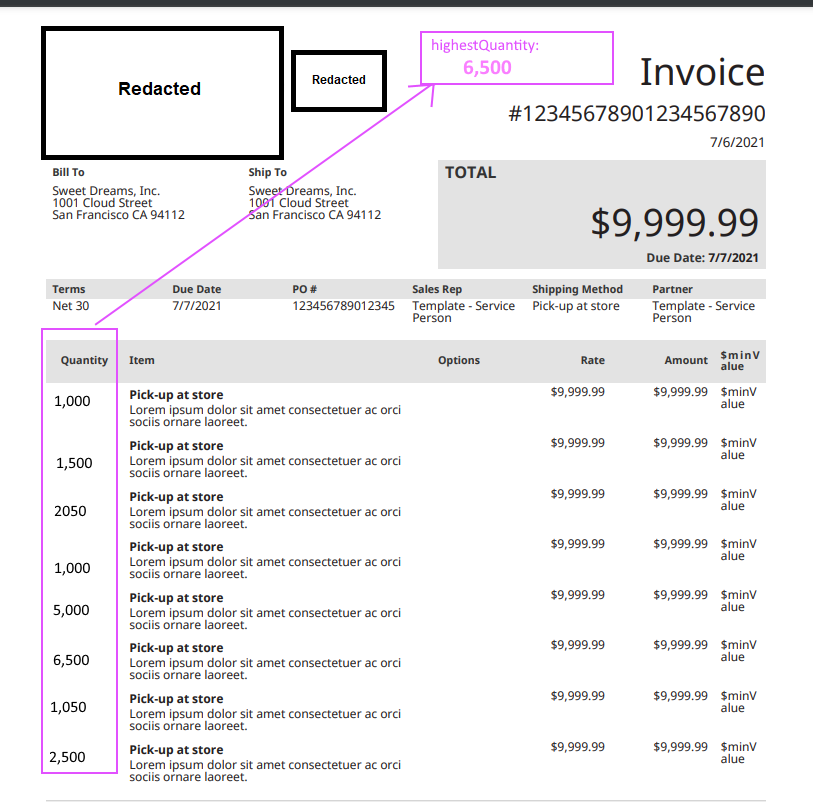
Task: Click the Quantity column header
Action: coord(84,360)
